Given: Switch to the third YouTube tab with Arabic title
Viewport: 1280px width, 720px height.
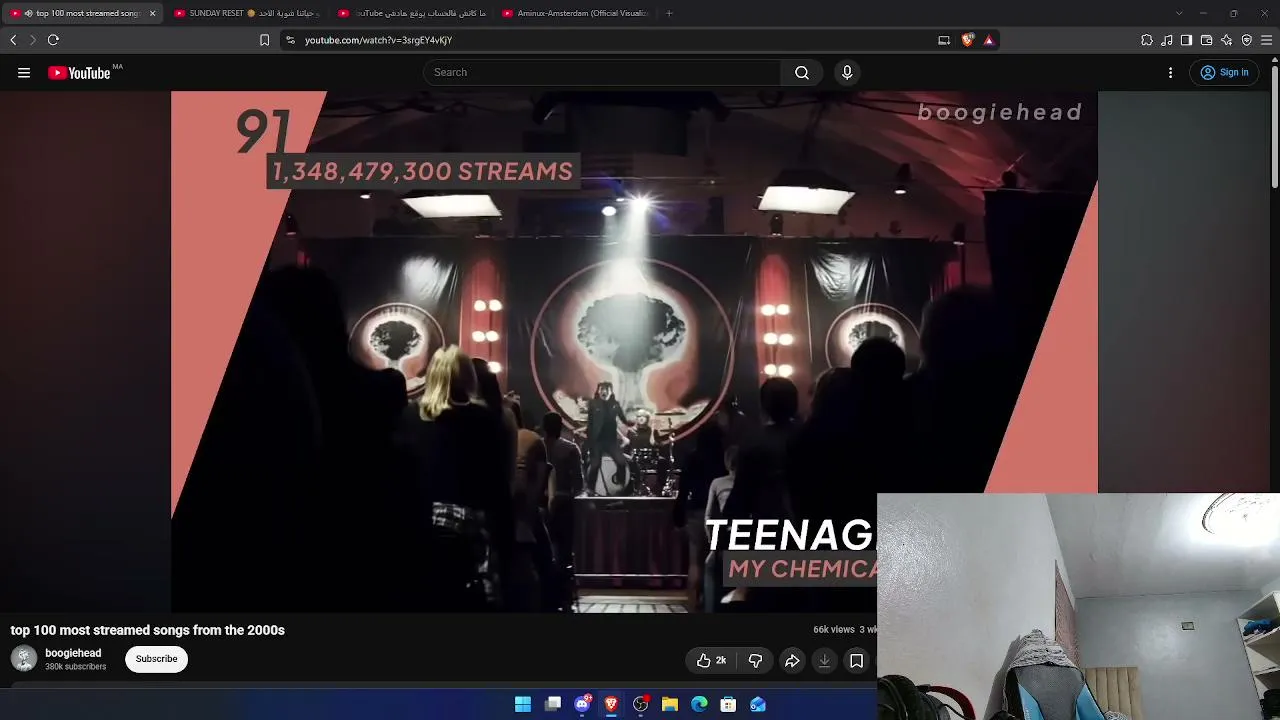Looking at the screenshot, I should pyautogui.click(x=410, y=13).
